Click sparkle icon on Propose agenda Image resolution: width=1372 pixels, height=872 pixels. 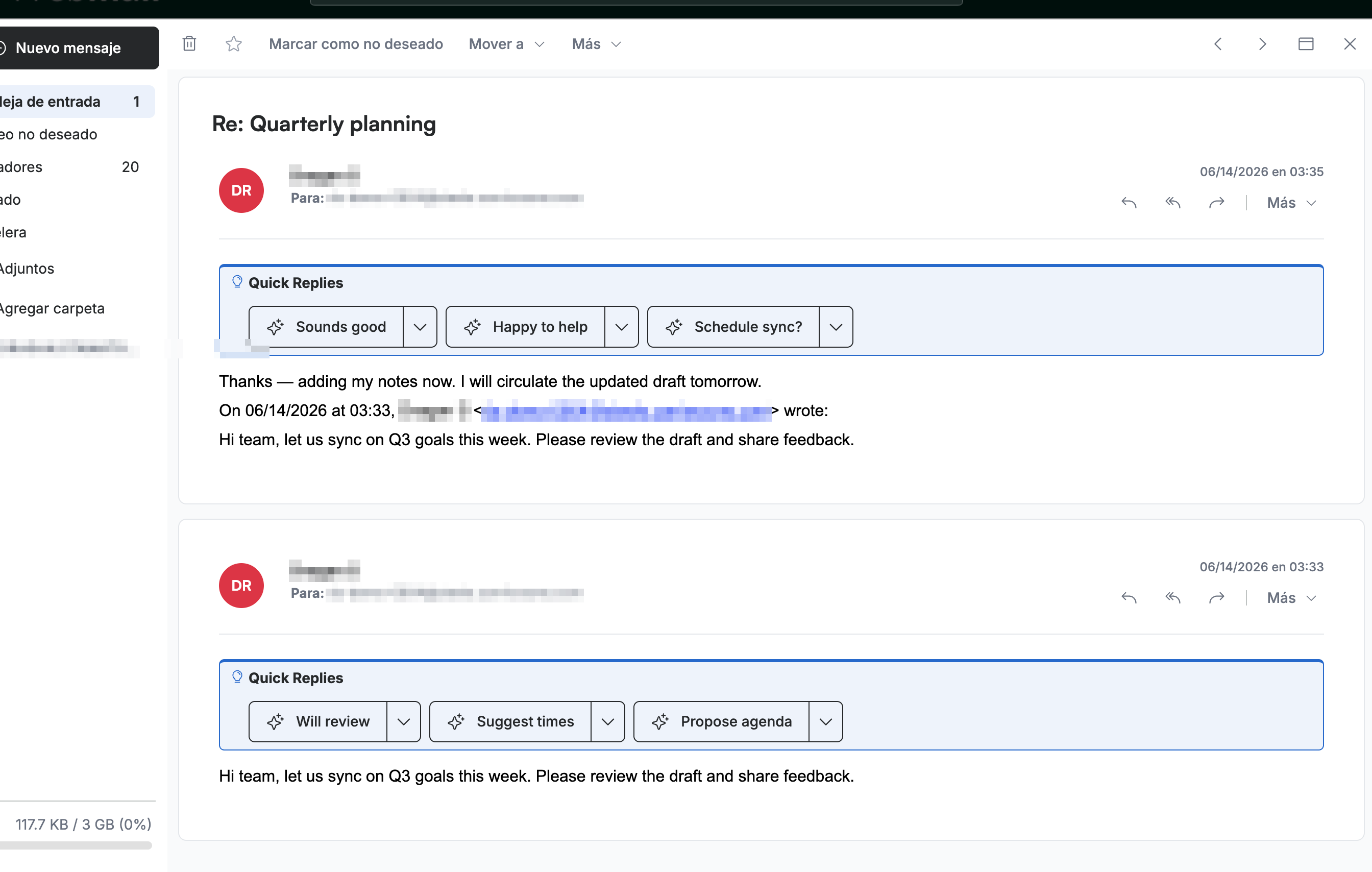coord(660,721)
